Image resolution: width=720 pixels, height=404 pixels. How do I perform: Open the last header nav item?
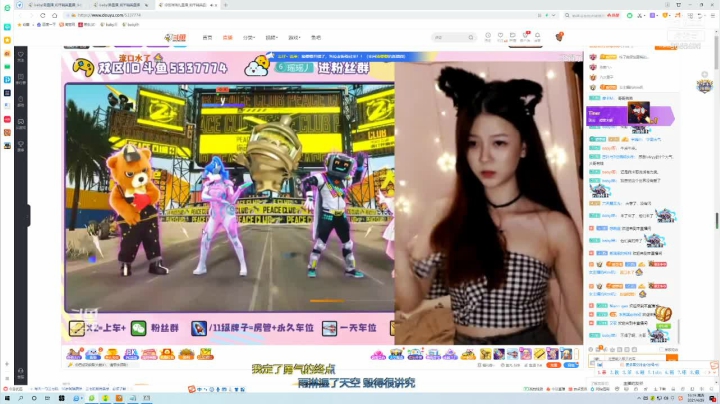316,38
